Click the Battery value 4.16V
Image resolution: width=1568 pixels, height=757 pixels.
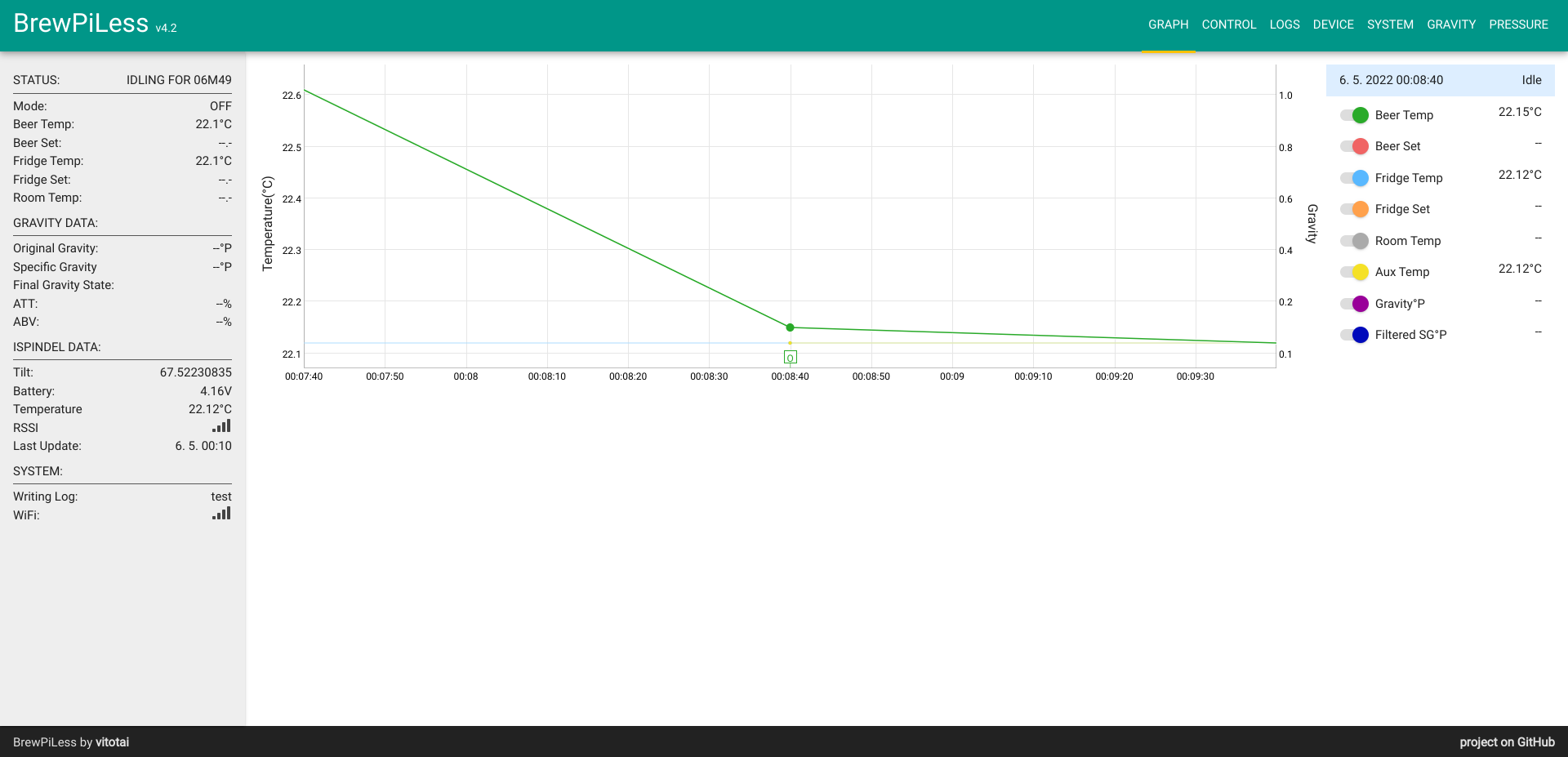coord(216,391)
